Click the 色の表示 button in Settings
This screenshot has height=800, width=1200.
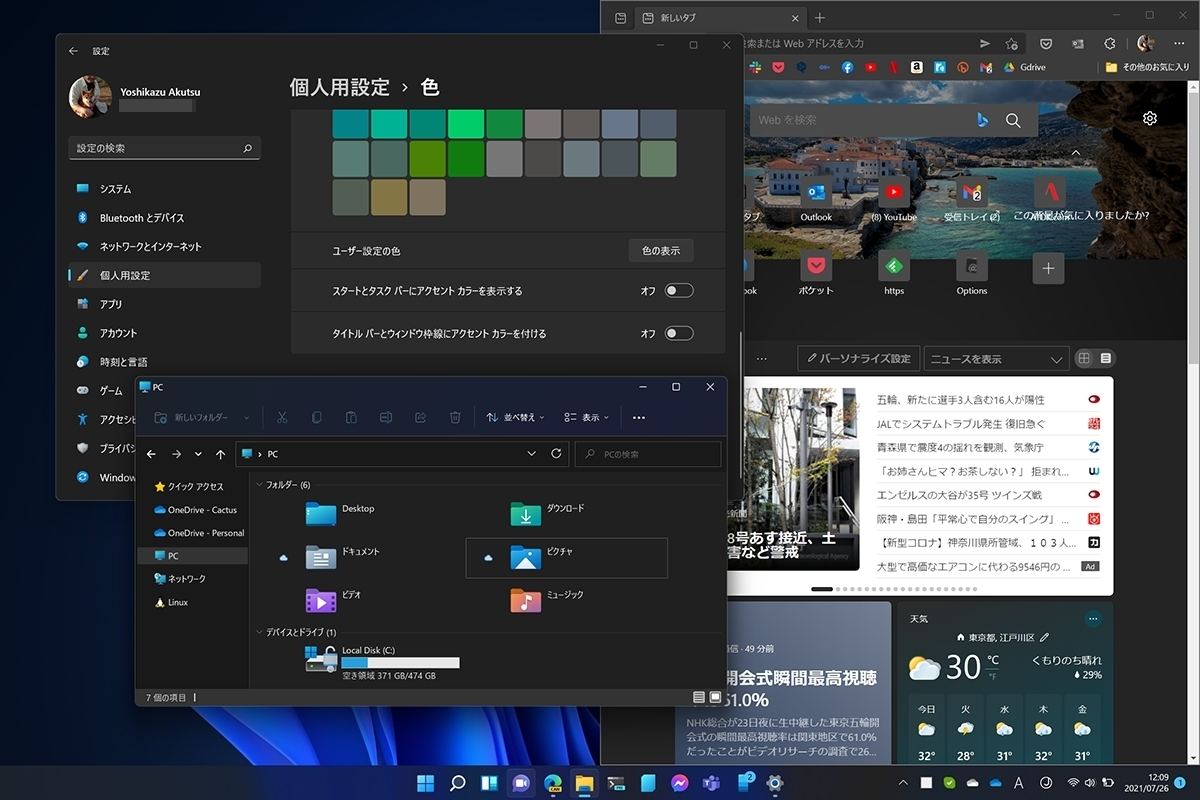(x=661, y=251)
